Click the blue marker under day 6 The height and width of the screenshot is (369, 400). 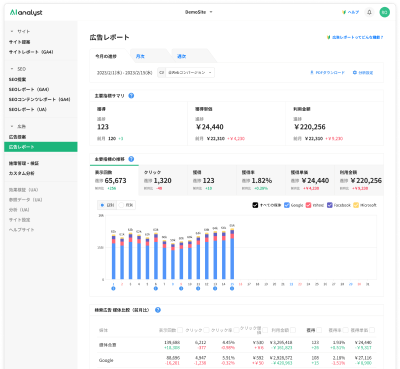[x=156, y=288]
